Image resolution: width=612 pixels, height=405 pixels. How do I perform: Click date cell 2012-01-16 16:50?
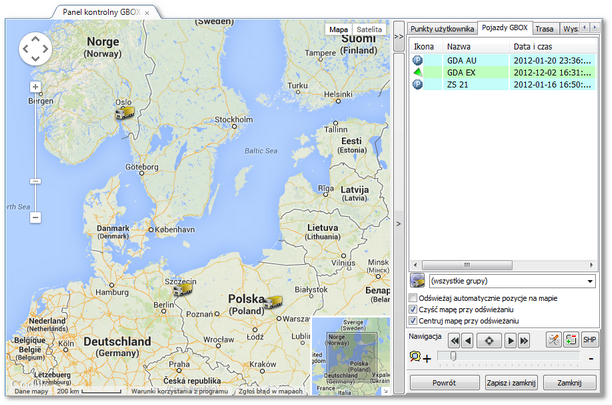click(552, 85)
